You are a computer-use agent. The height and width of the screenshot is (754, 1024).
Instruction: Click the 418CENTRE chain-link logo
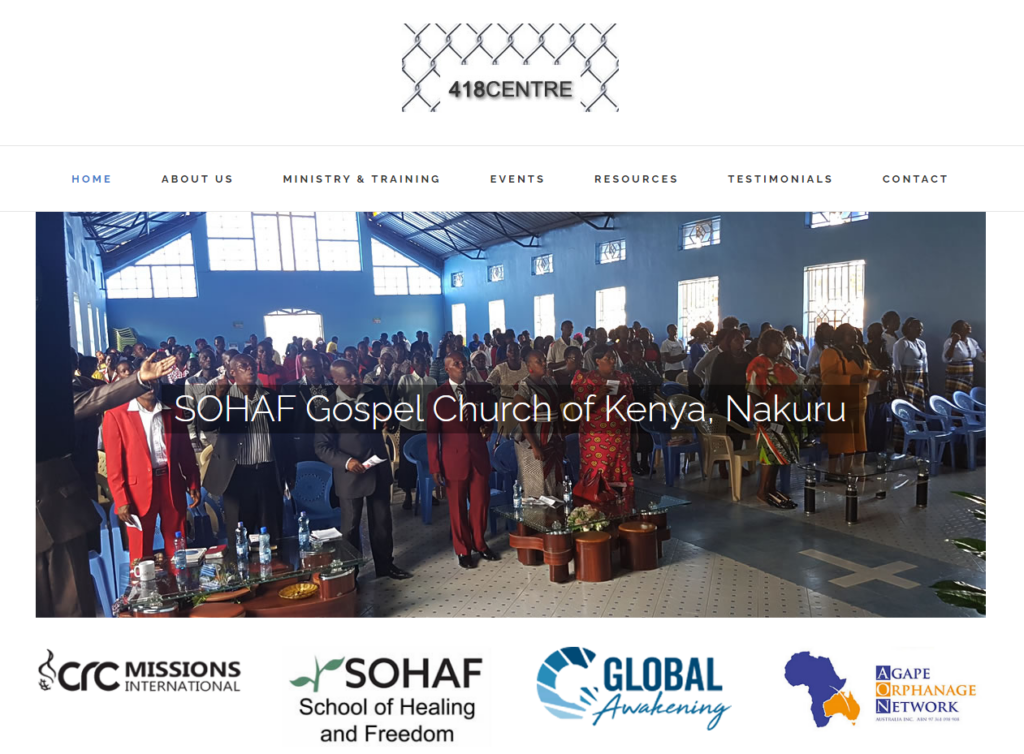pos(510,67)
